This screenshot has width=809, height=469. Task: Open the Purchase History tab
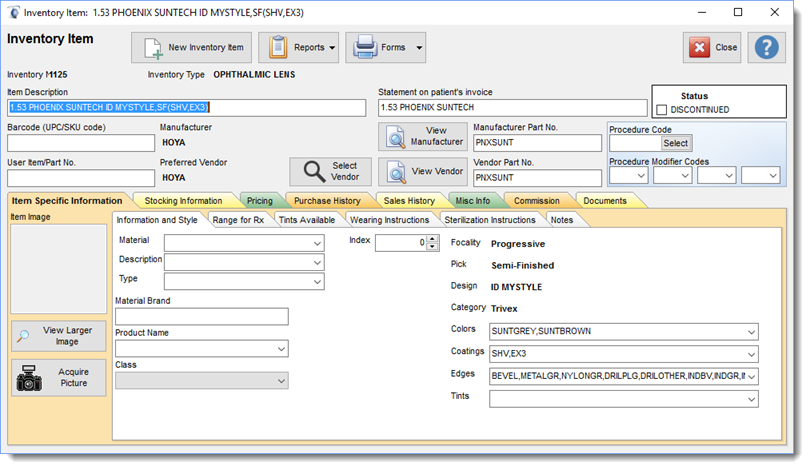pyautogui.click(x=327, y=201)
